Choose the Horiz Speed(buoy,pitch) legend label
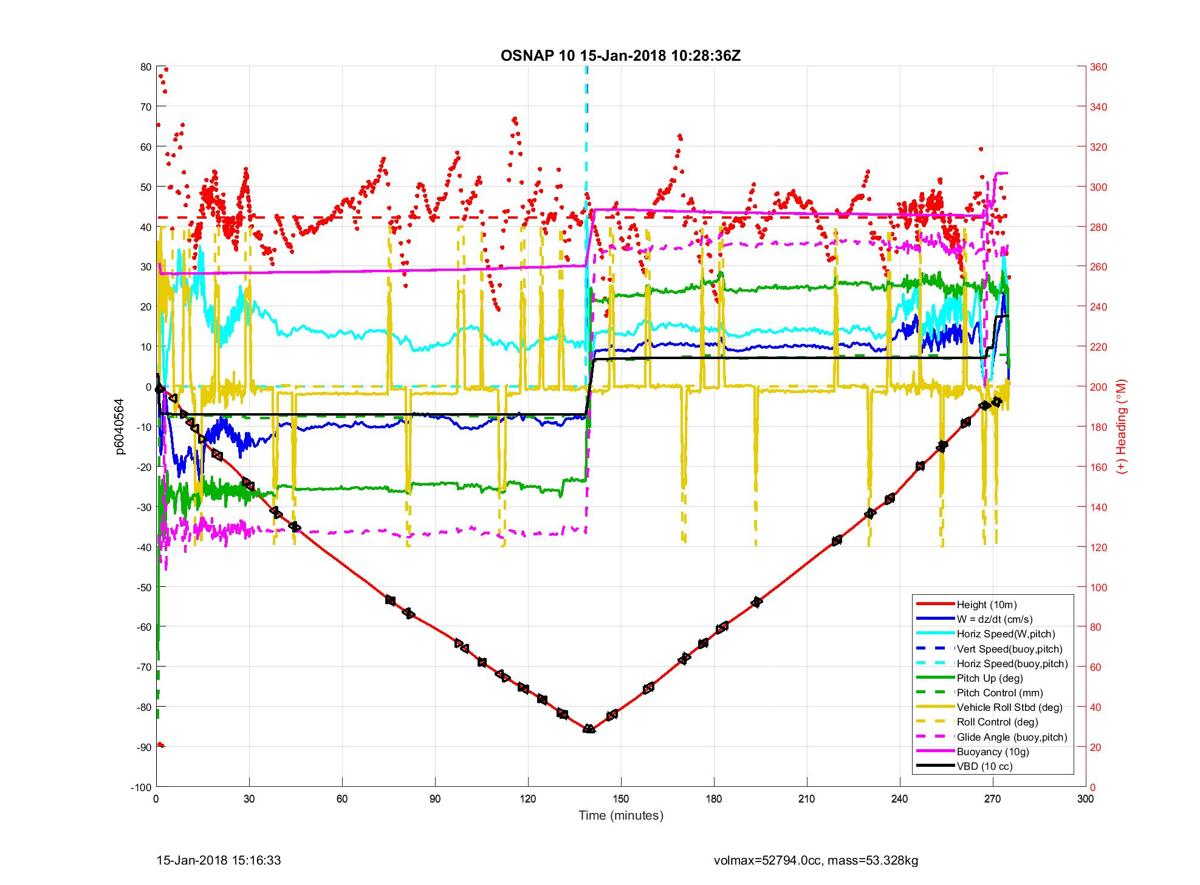Image resolution: width=1200 pixels, height=885 pixels. click(1012, 663)
